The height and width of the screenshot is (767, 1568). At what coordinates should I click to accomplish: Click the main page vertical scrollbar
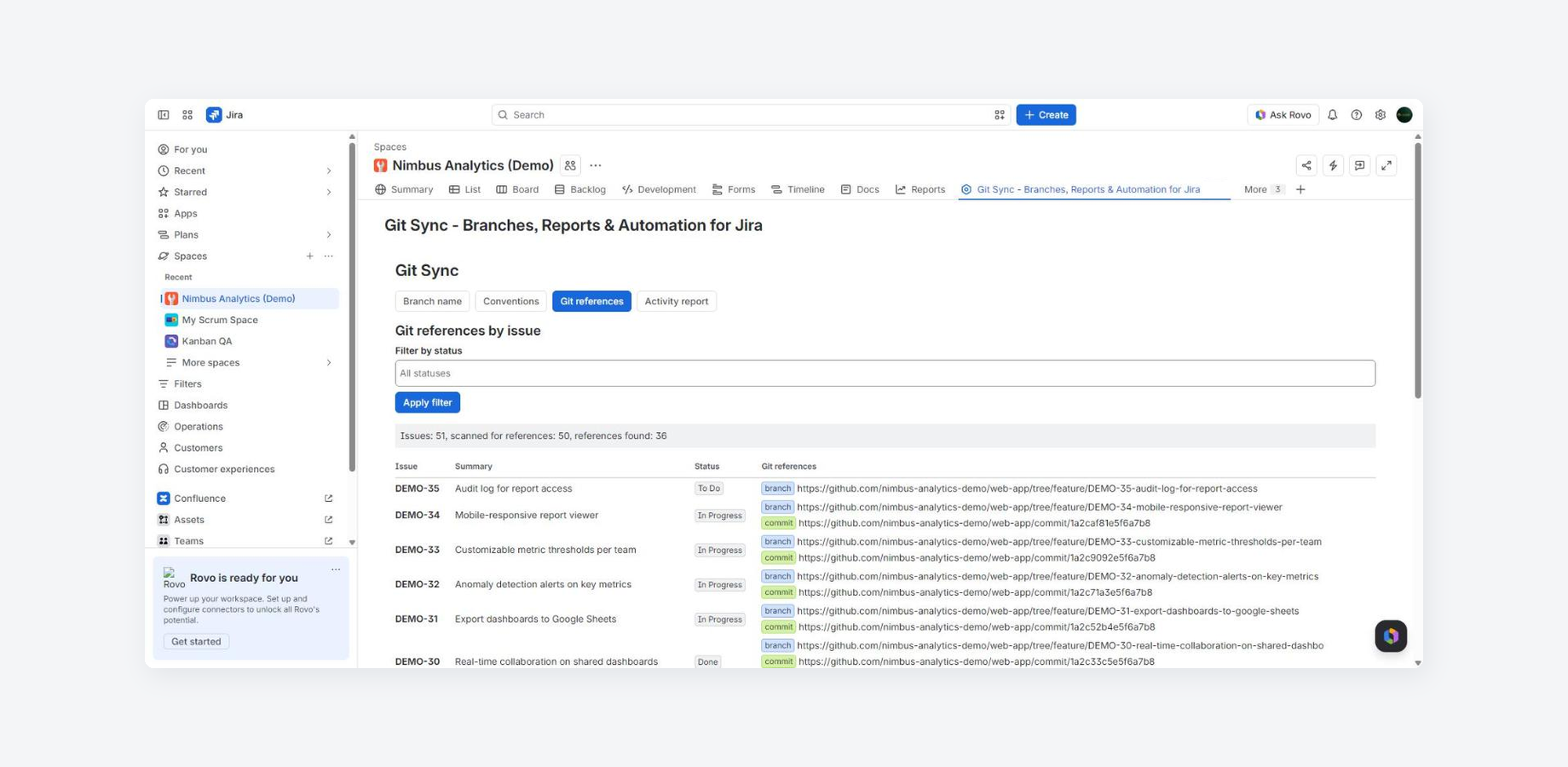pyautogui.click(x=1417, y=271)
